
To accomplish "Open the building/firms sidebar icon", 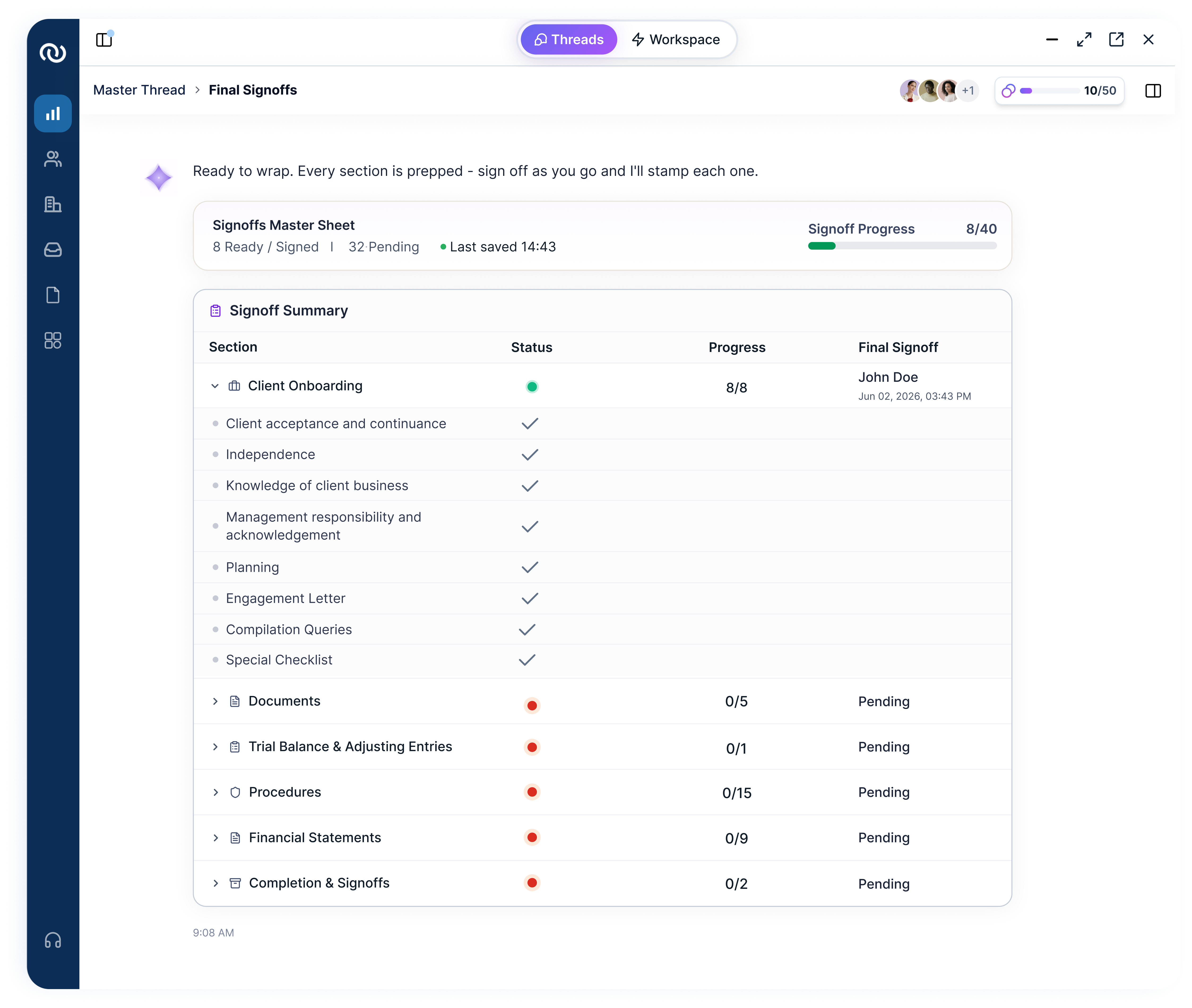I will click(x=52, y=204).
